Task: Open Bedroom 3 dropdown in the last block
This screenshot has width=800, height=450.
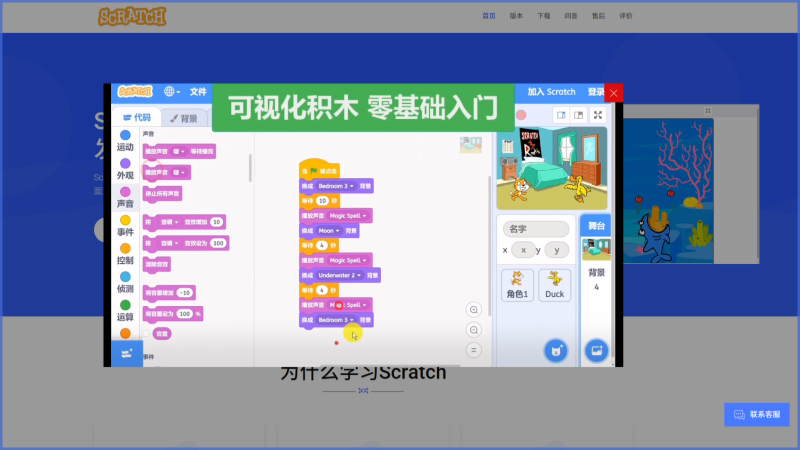Action: point(336,320)
